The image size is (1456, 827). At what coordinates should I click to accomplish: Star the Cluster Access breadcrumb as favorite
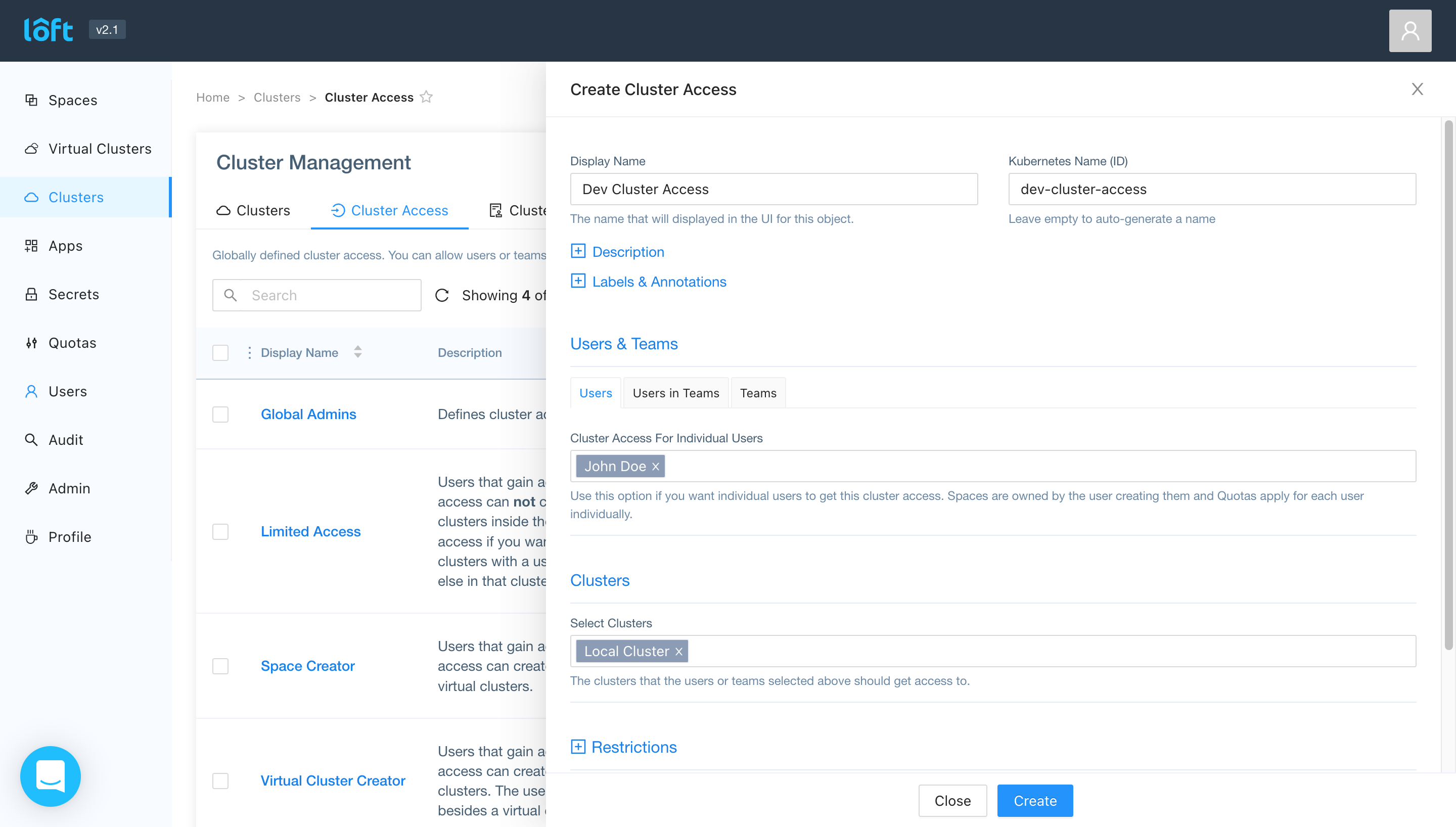(x=427, y=97)
